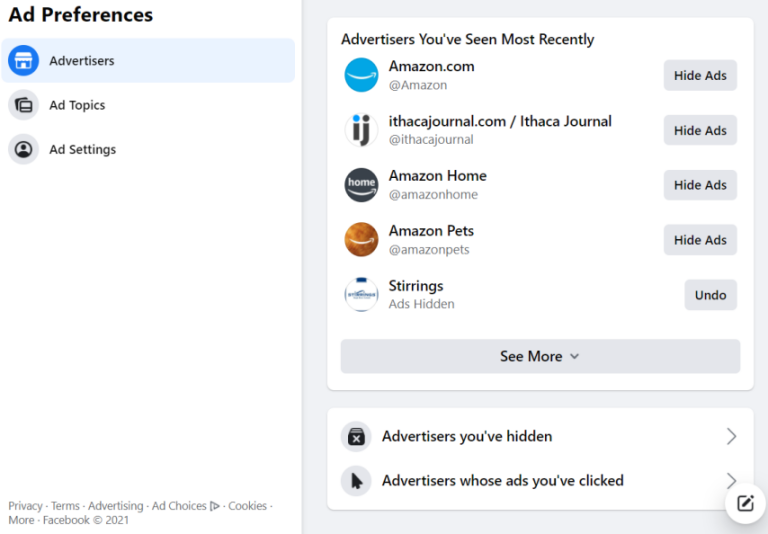This screenshot has height=534, width=768.
Task: Click the Ad Settings profile icon
Action: [23, 149]
